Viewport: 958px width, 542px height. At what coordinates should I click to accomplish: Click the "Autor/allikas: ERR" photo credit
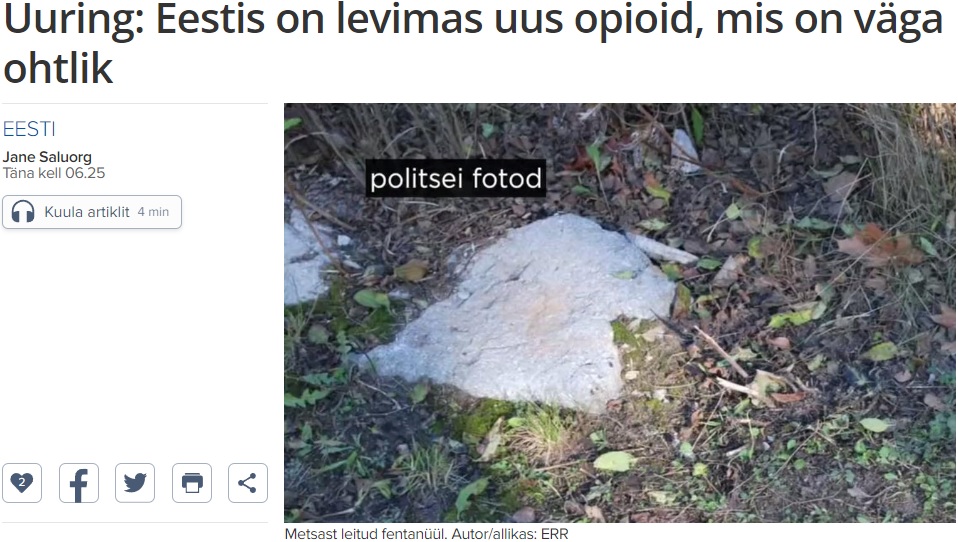504,533
